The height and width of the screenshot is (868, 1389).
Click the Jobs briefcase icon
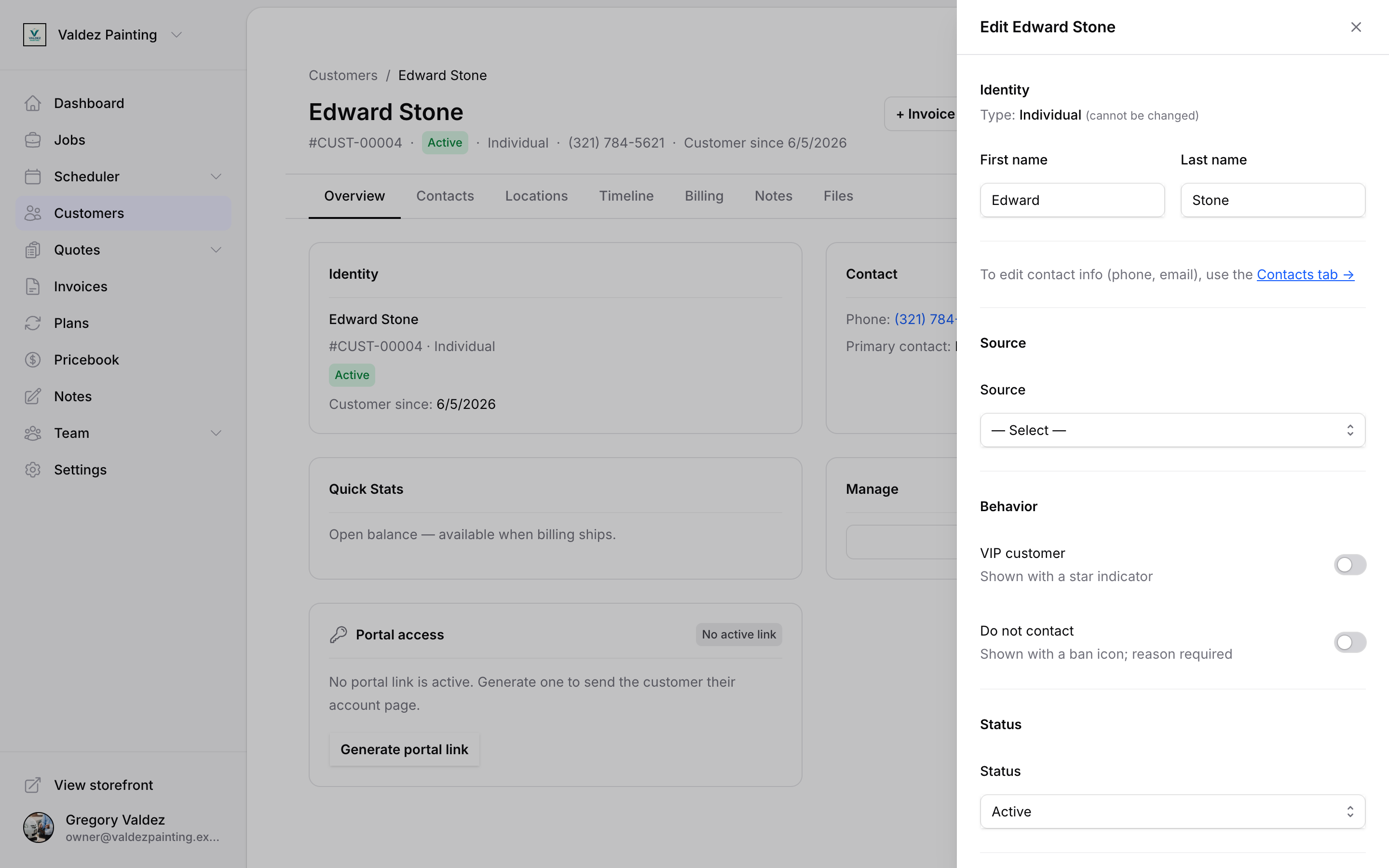tap(33, 140)
